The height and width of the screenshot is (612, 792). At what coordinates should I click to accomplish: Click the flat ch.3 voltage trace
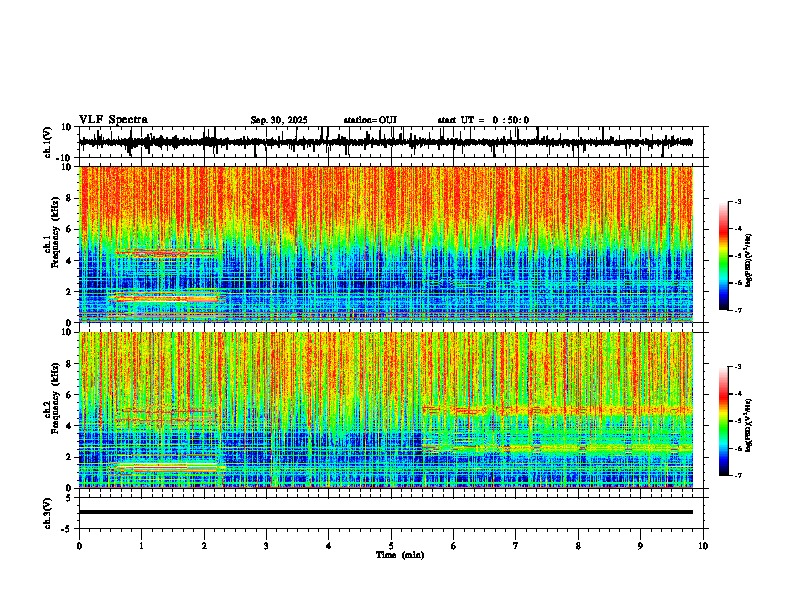[x=385, y=512]
